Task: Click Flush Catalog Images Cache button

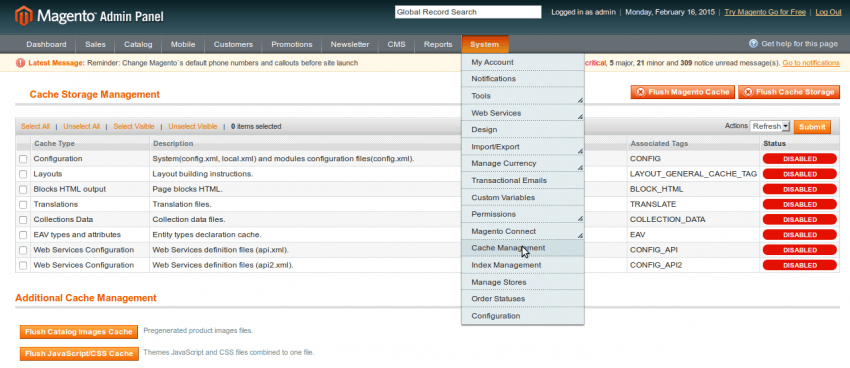Action: [x=79, y=332]
